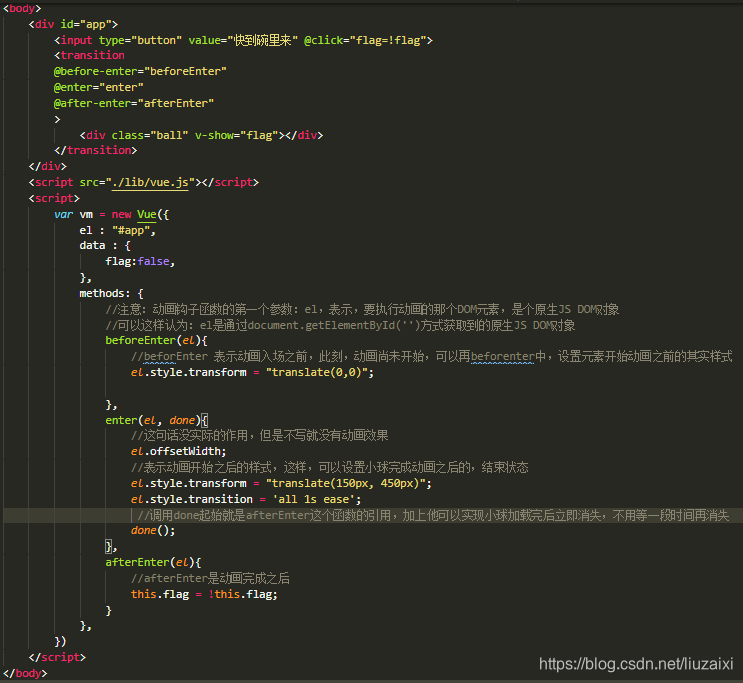Click the afterEnter(el){ method declaration
Screen dimensions: 743x683
tap(153, 563)
